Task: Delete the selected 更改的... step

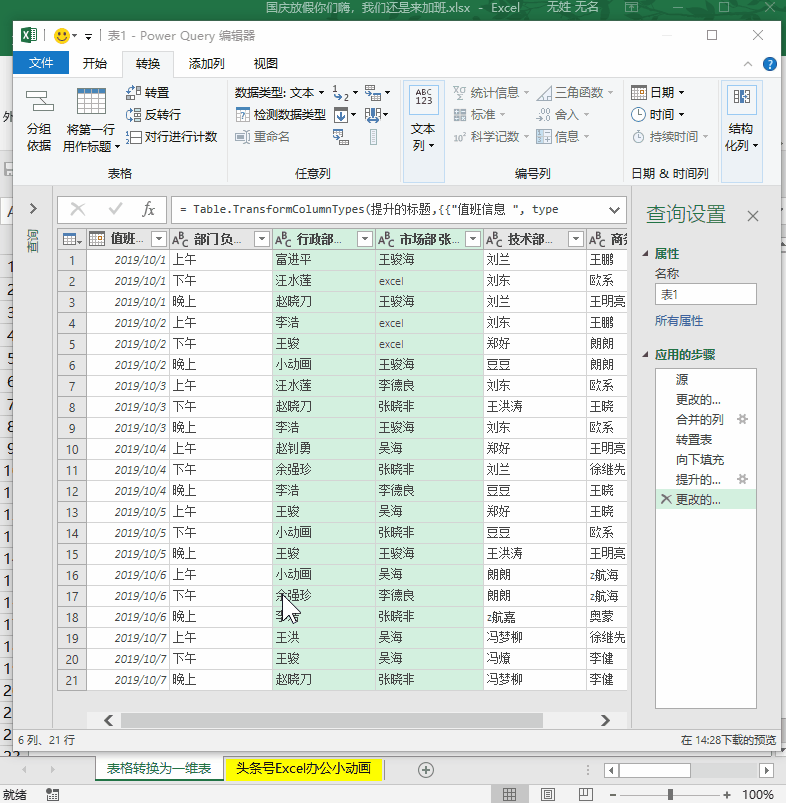Action: pos(666,499)
